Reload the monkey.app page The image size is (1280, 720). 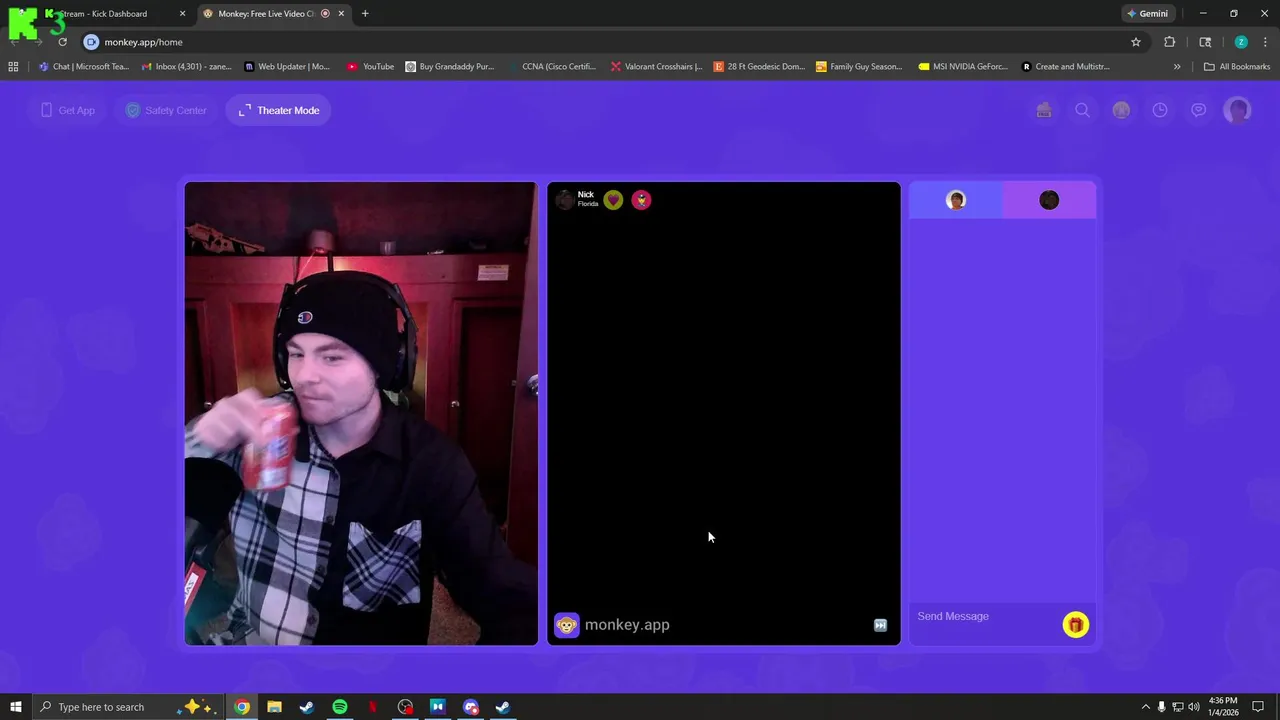click(x=62, y=42)
